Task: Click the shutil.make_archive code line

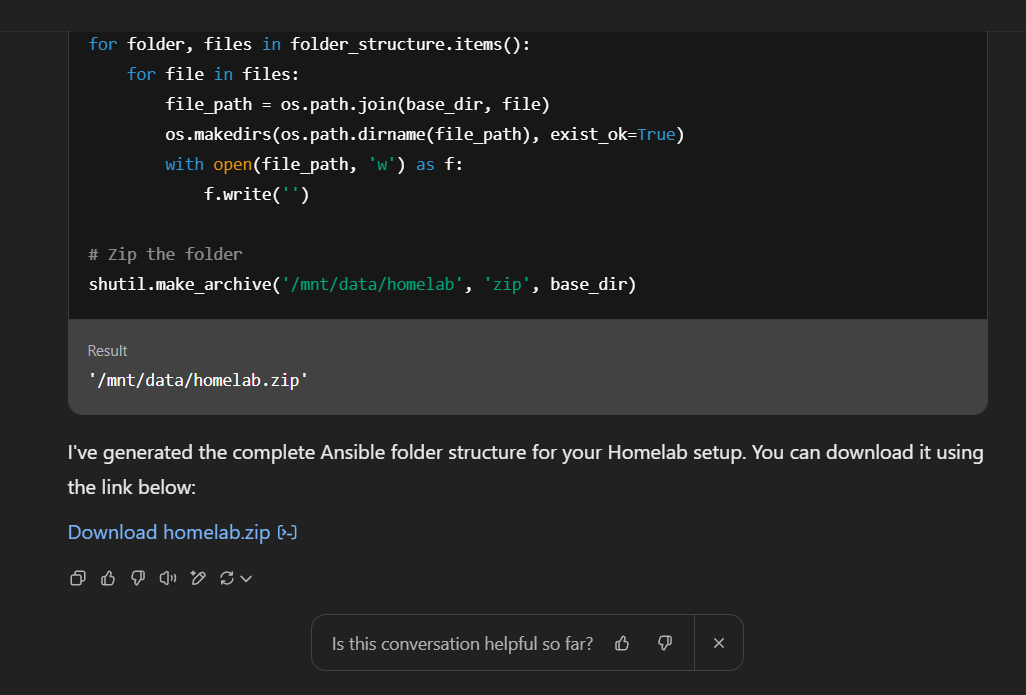Action: point(363,284)
